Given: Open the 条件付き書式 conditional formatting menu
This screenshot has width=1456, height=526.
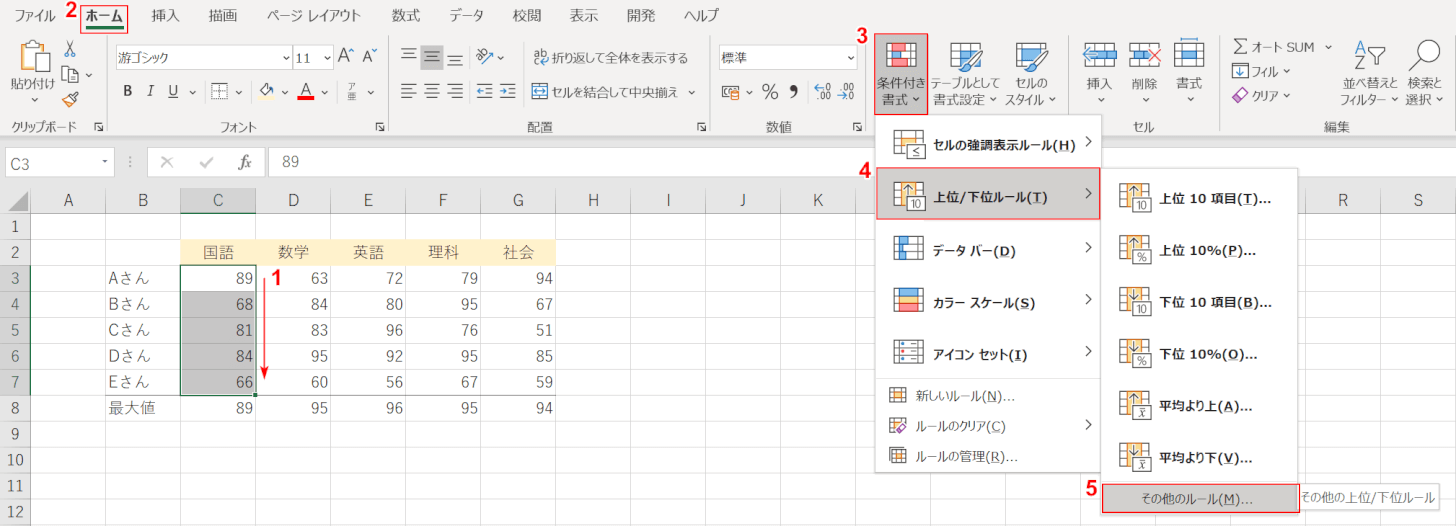Looking at the screenshot, I should 901,74.
